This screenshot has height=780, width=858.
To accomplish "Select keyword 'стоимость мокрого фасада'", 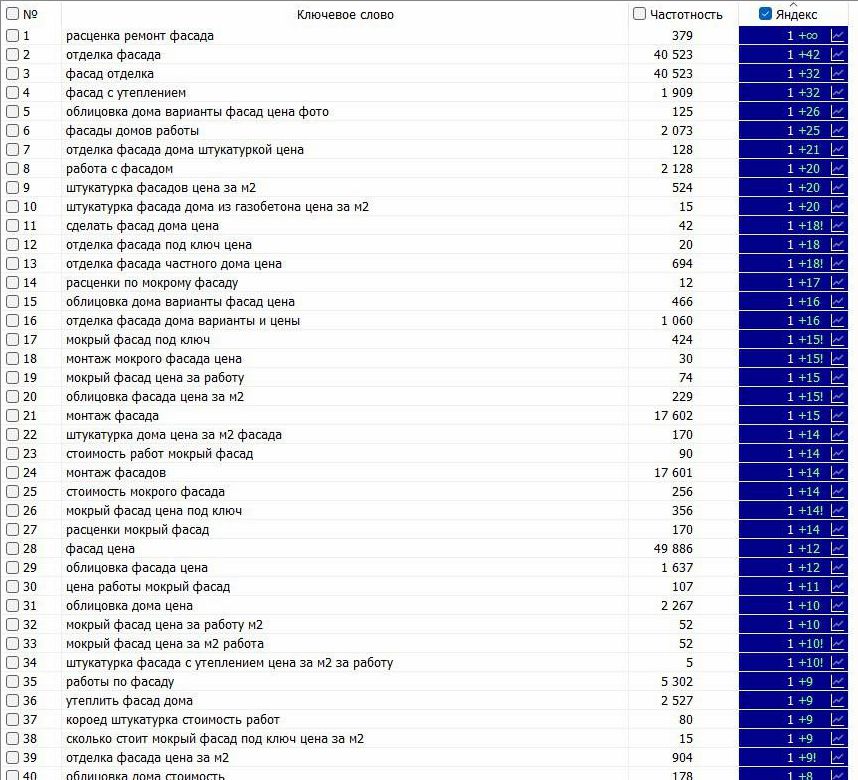I will [145, 492].
